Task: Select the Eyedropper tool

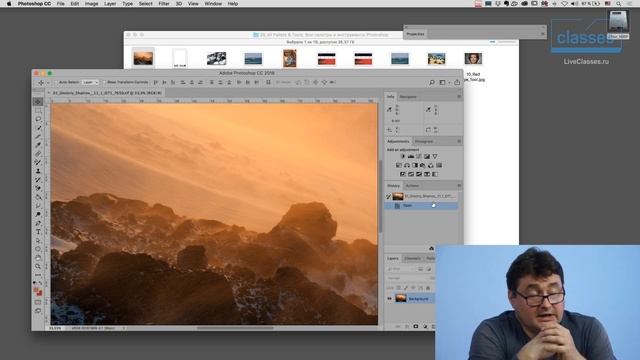Action: coord(38,145)
